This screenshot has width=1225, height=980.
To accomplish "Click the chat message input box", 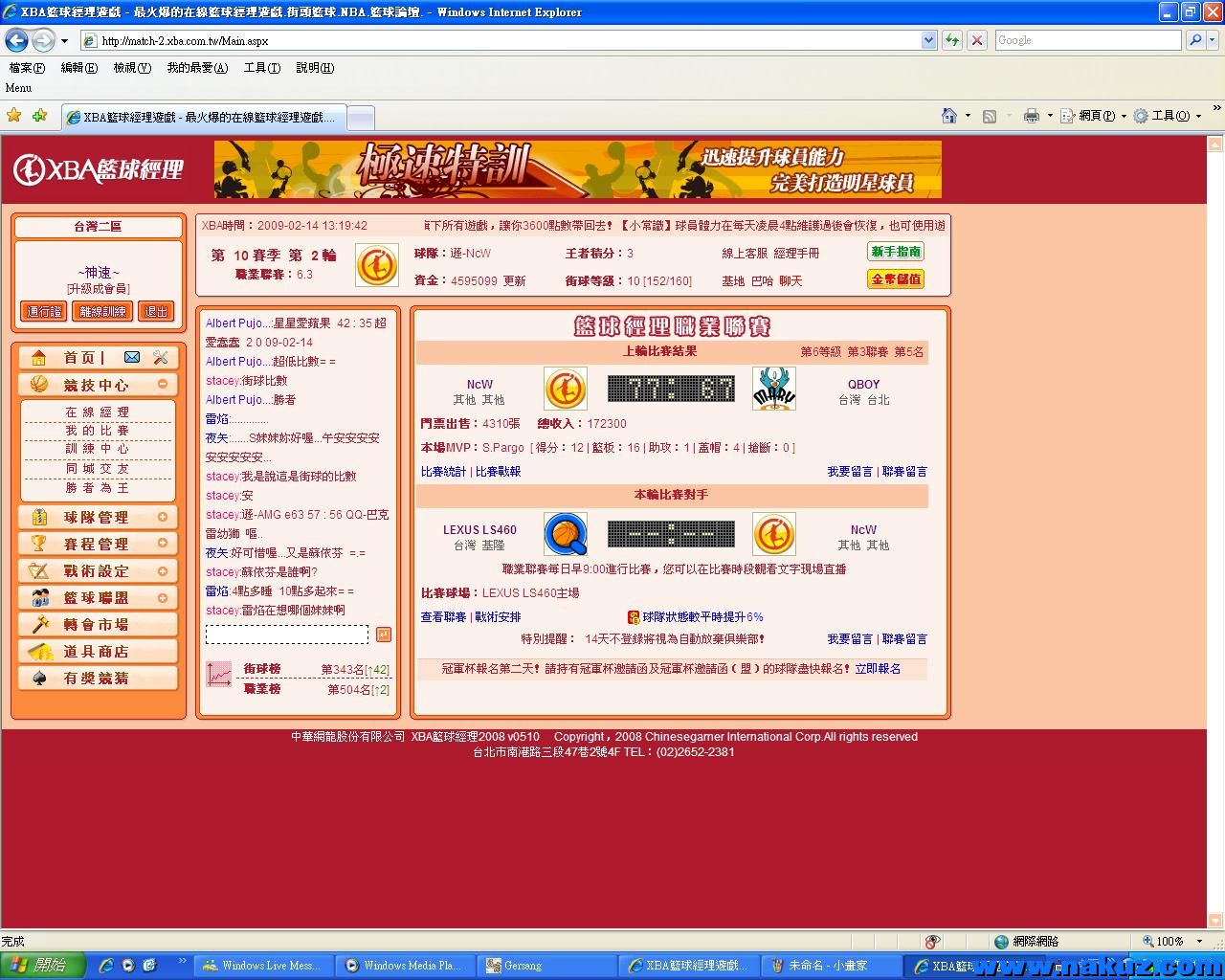I will click(x=287, y=635).
